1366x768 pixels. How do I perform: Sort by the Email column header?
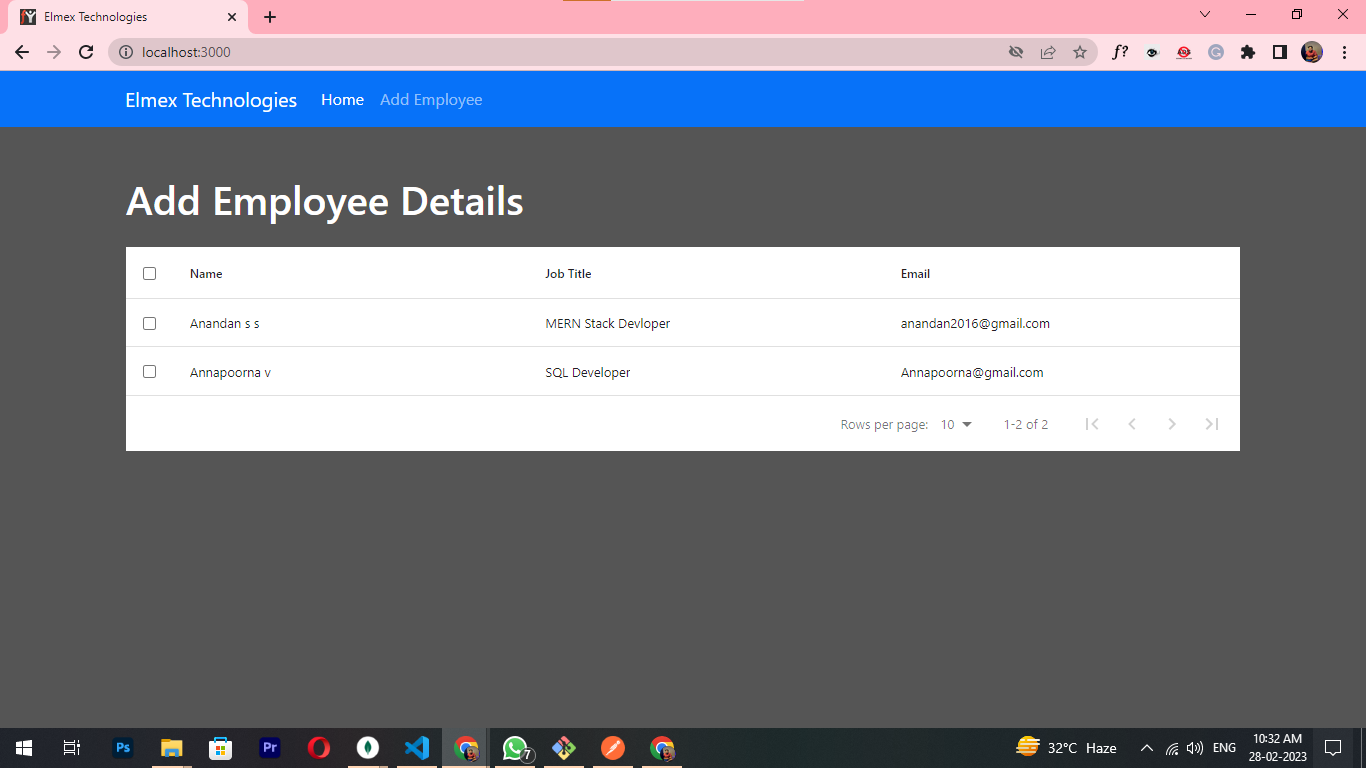(915, 274)
